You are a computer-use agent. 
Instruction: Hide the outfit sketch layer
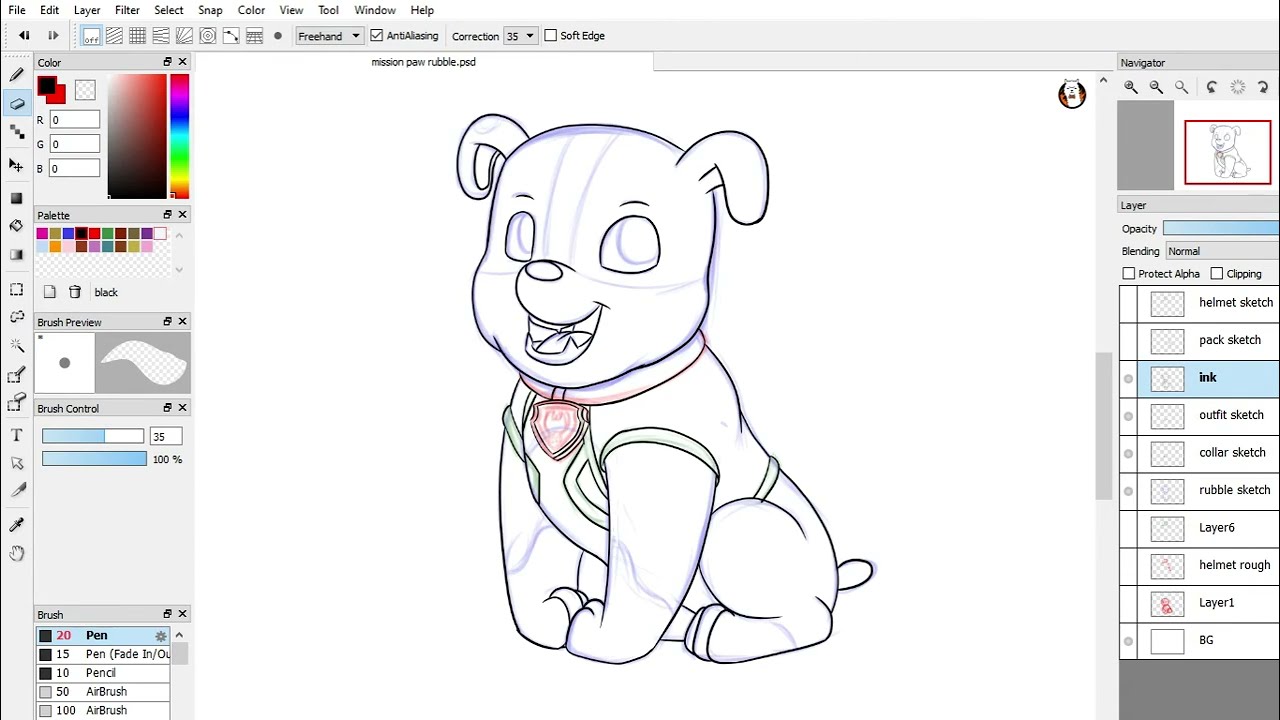tap(1128, 416)
